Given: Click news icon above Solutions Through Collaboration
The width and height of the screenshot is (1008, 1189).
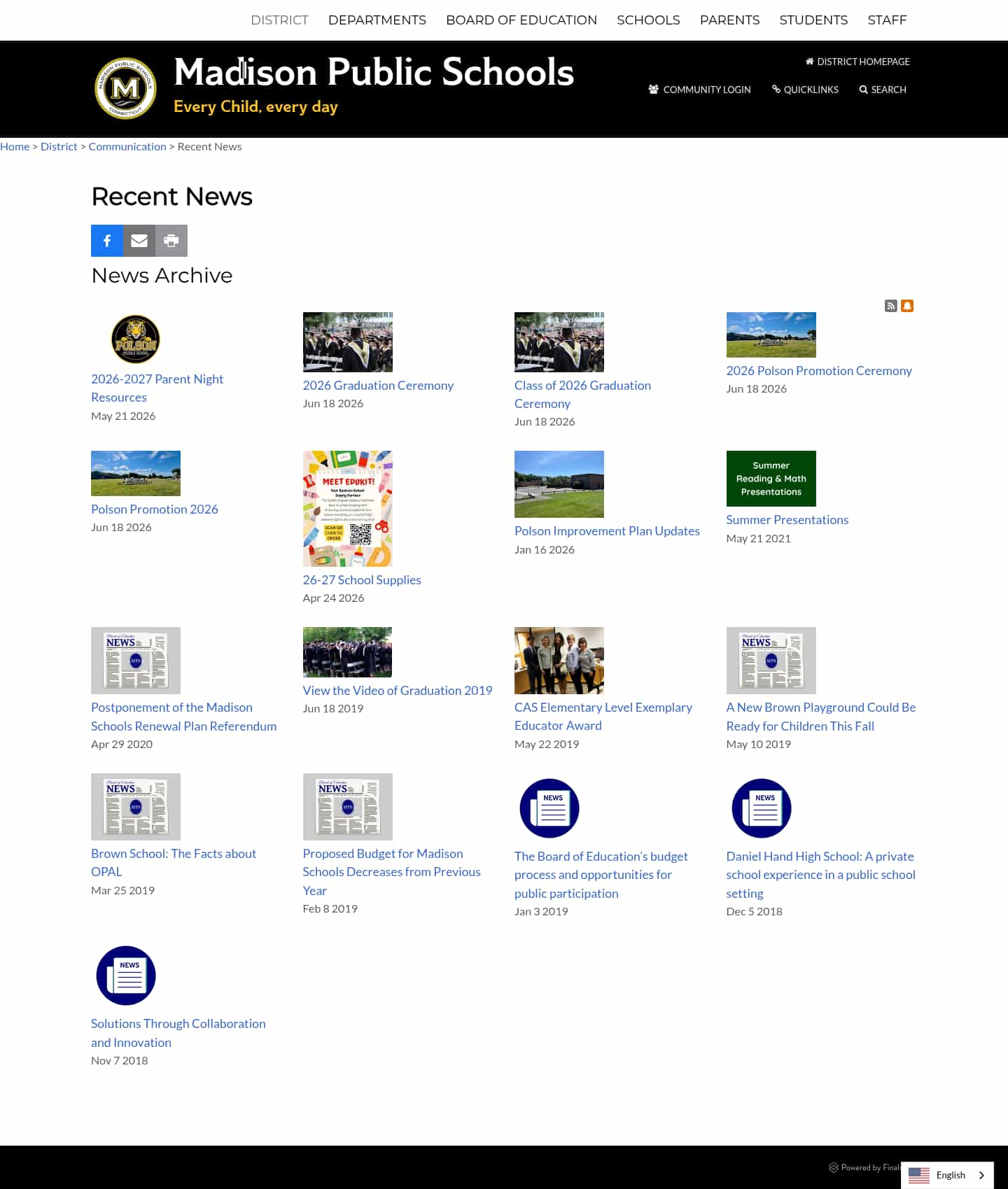Looking at the screenshot, I should pyautogui.click(x=126, y=976).
